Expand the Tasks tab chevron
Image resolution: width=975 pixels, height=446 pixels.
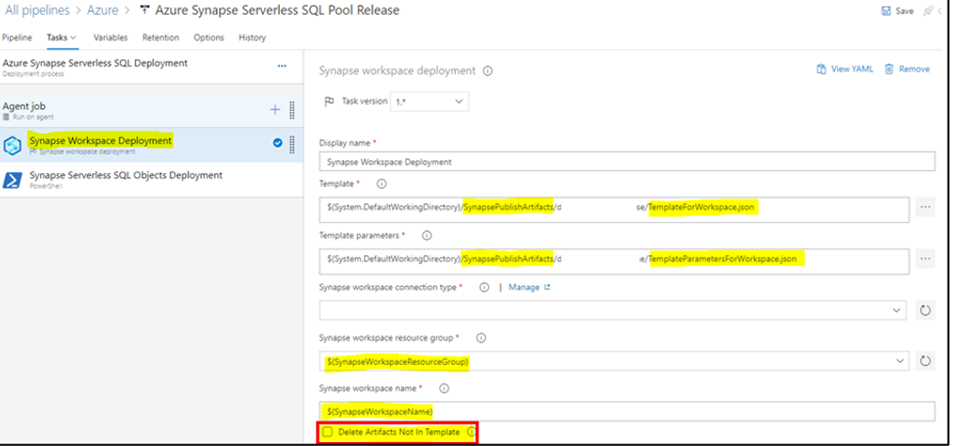pyautogui.click(x=74, y=38)
